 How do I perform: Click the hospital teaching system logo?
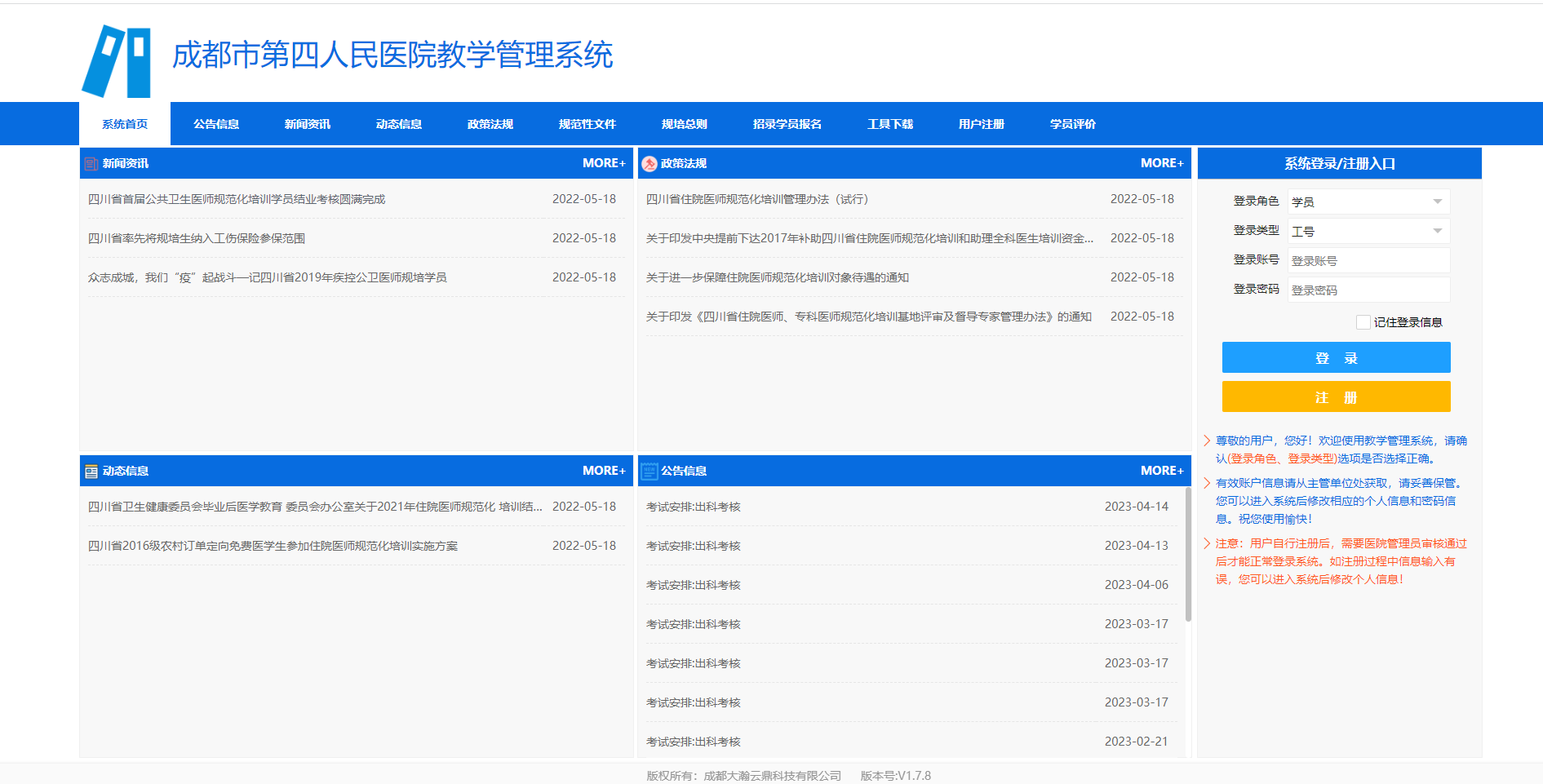coord(116,61)
